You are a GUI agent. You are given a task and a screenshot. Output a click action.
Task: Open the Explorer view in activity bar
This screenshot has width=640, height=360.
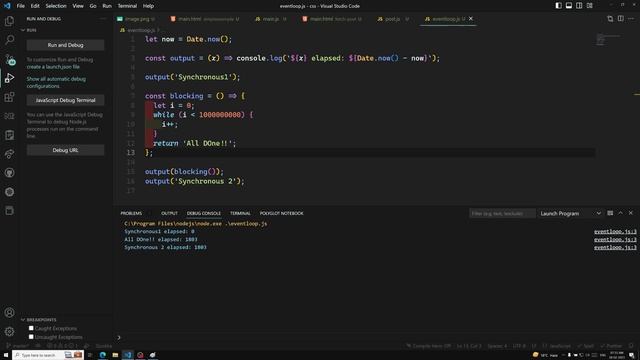tap(9, 21)
